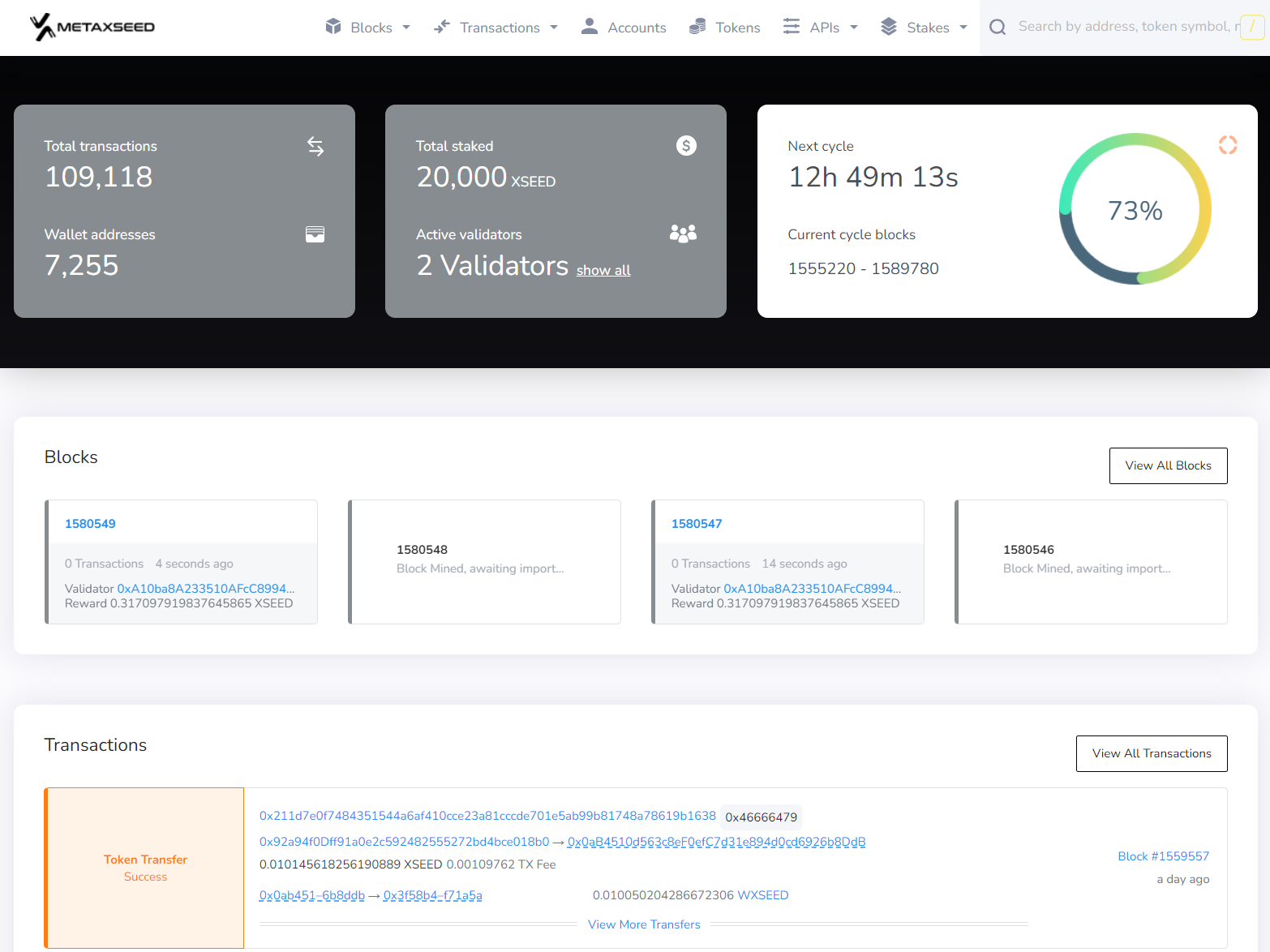Click the Accounts person icon

(590, 28)
